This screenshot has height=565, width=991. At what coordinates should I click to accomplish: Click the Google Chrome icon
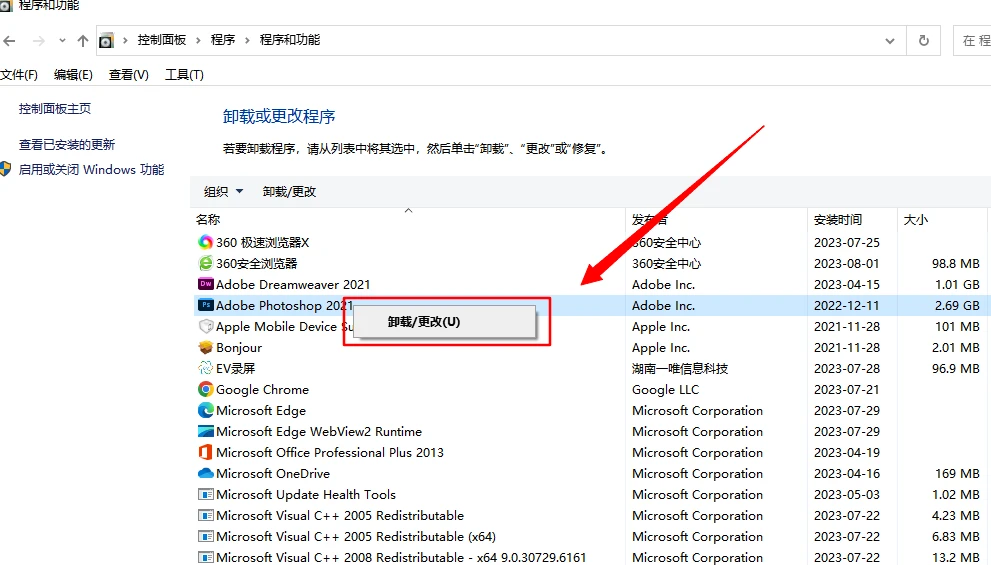pos(205,389)
